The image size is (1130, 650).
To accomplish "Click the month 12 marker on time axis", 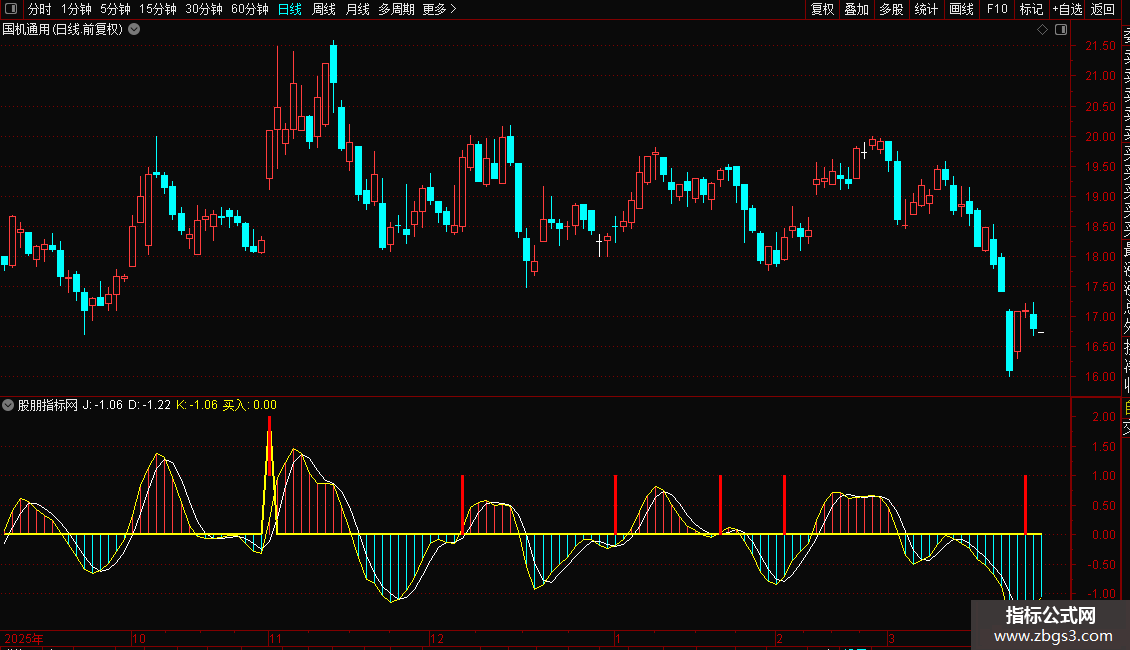I will (x=437, y=638).
